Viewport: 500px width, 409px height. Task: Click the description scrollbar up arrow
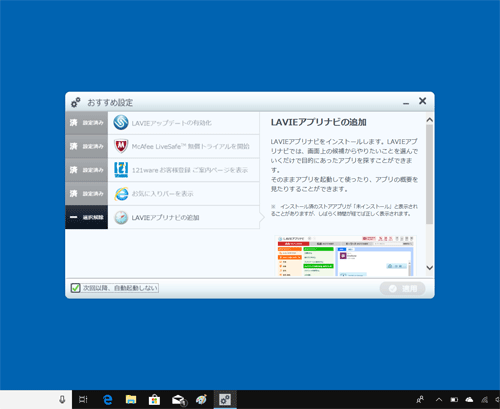[x=430, y=120]
